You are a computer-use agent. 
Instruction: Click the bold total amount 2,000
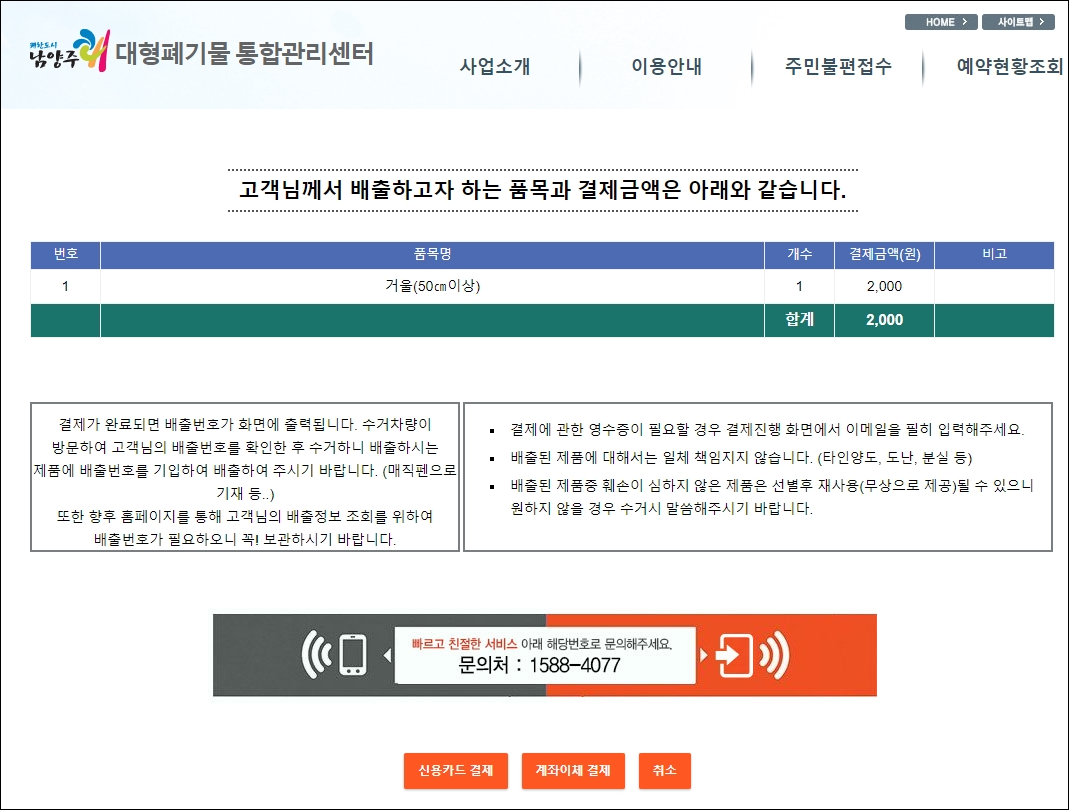pos(884,320)
